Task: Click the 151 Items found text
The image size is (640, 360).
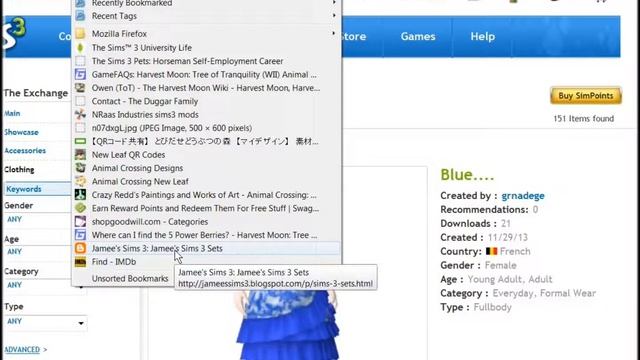Action: click(583, 119)
